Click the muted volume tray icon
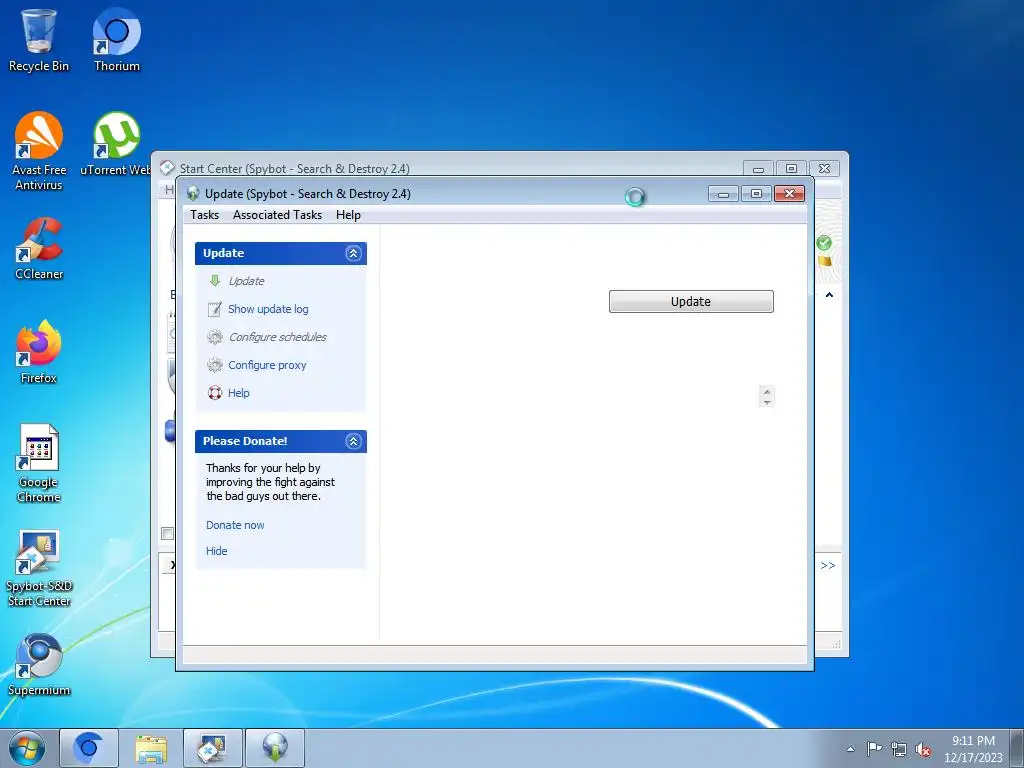The image size is (1024, 768). tap(923, 749)
